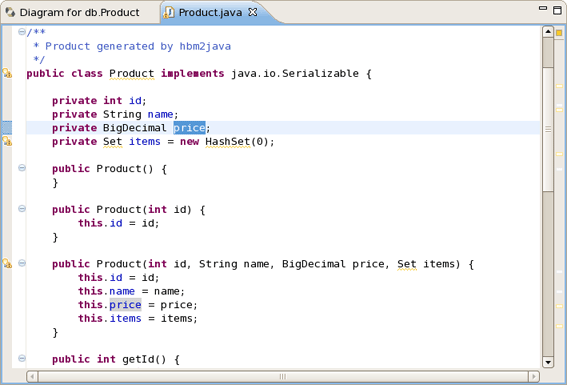Click the vertical scrollbar thumb
The image size is (567, 385).
click(x=548, y=128)
